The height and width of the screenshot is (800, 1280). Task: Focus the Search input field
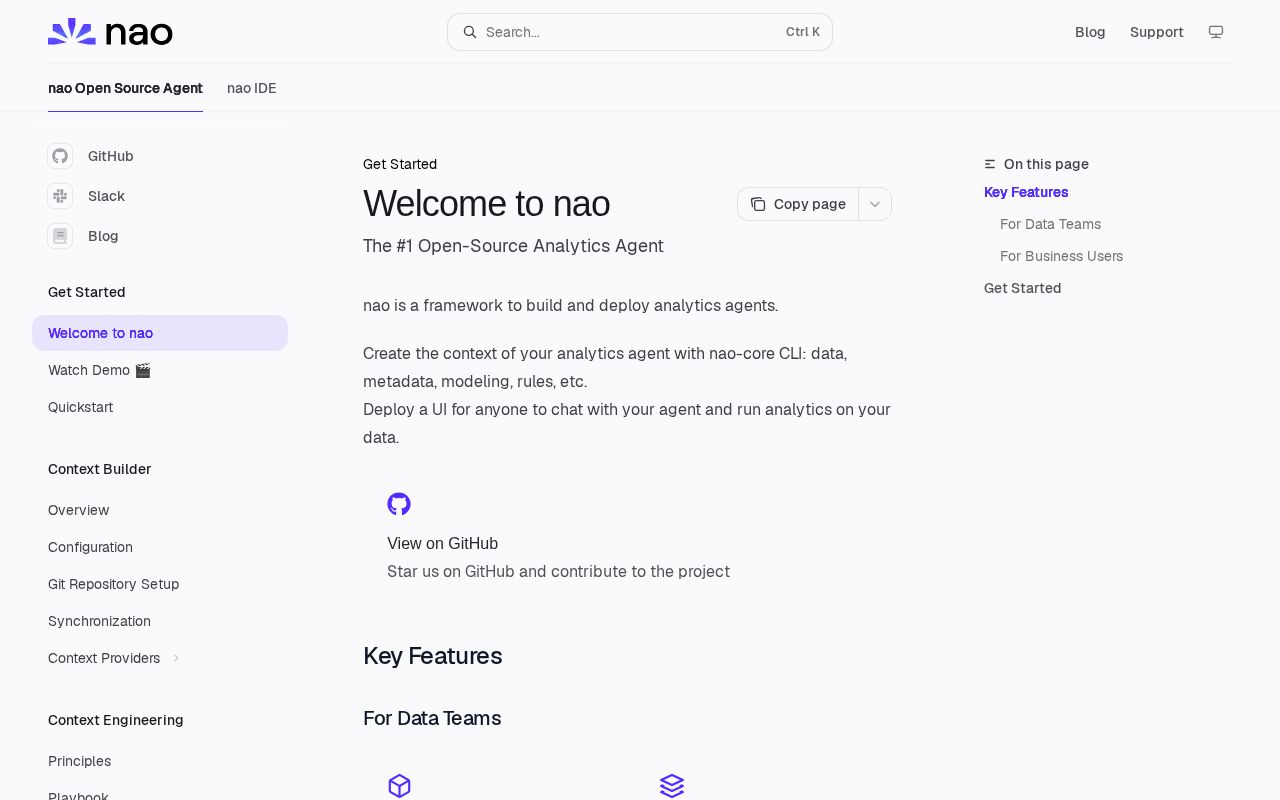click(640, 32)
